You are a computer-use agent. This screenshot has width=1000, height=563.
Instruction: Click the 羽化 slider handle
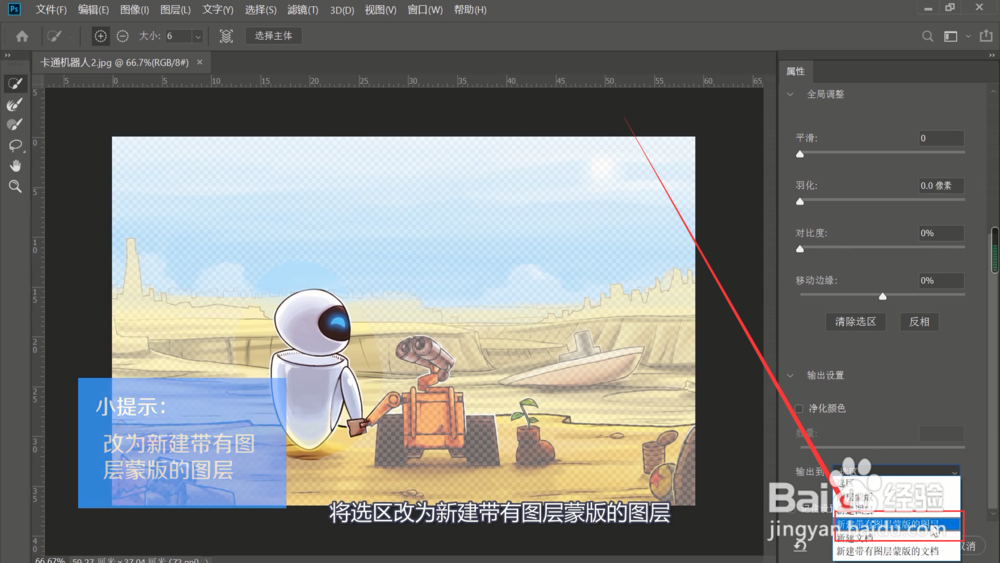[x=800, y=201]
